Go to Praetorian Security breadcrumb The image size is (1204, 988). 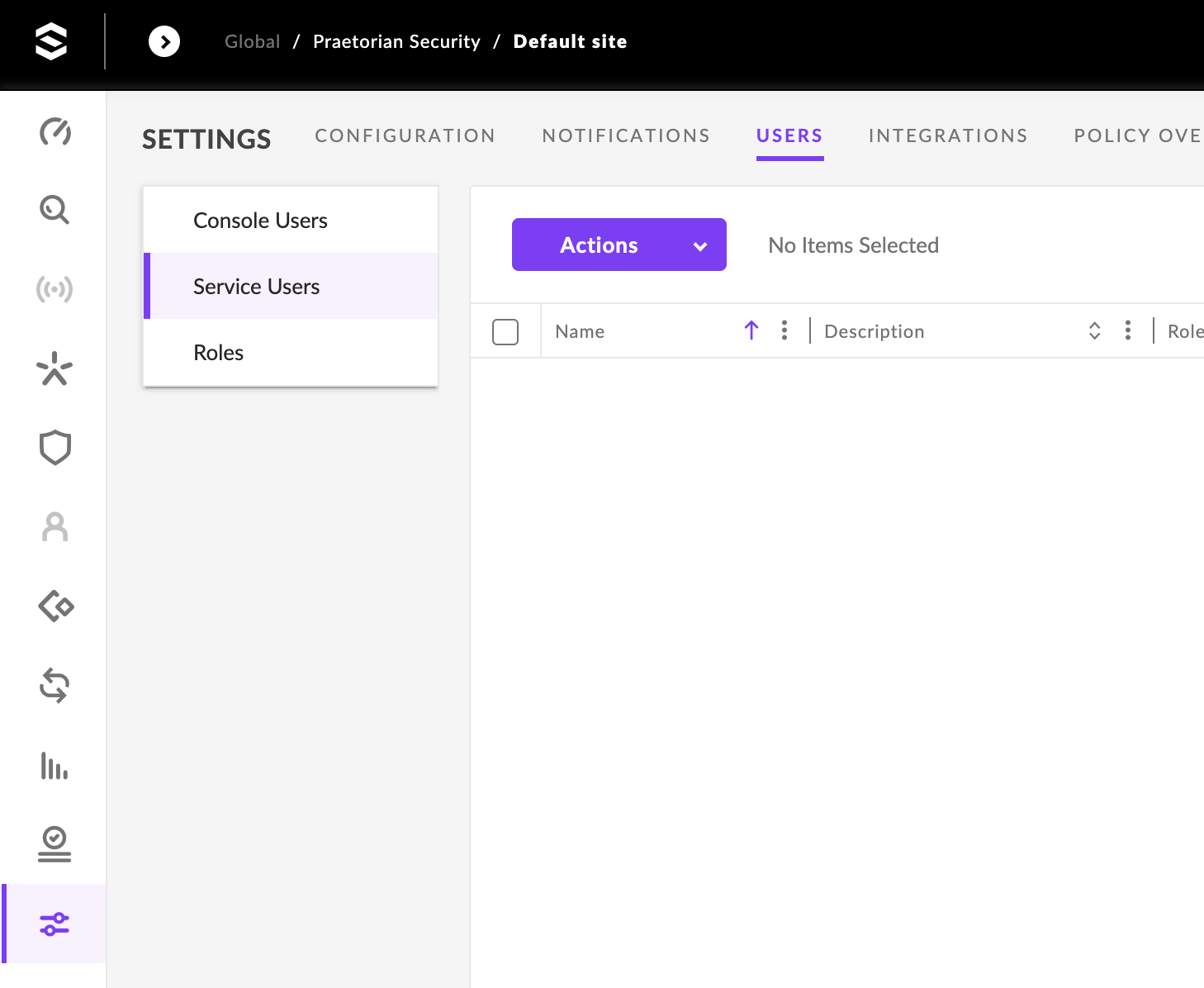396,41
